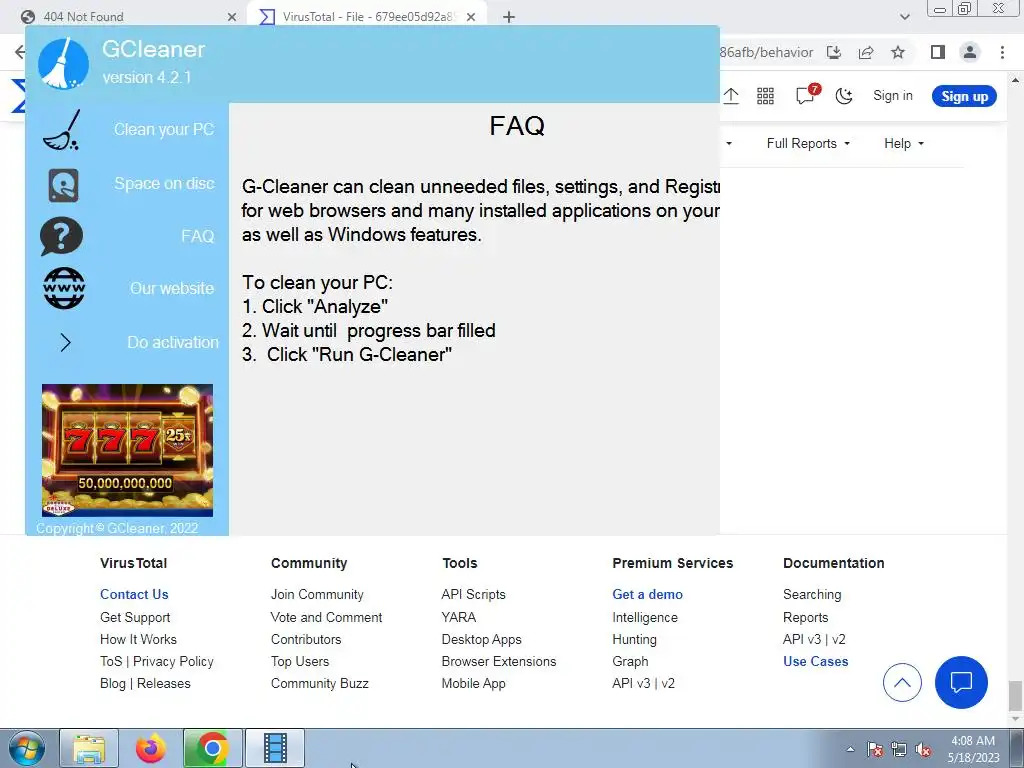Toggle Chrome side panel icon
The width and height of the screenshot is (1024, 768).
point(938,52)
